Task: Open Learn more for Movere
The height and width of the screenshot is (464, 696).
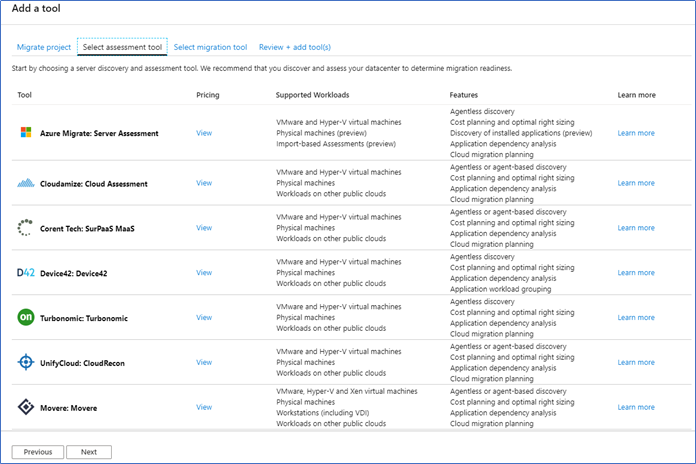Action: pos(636,407)
